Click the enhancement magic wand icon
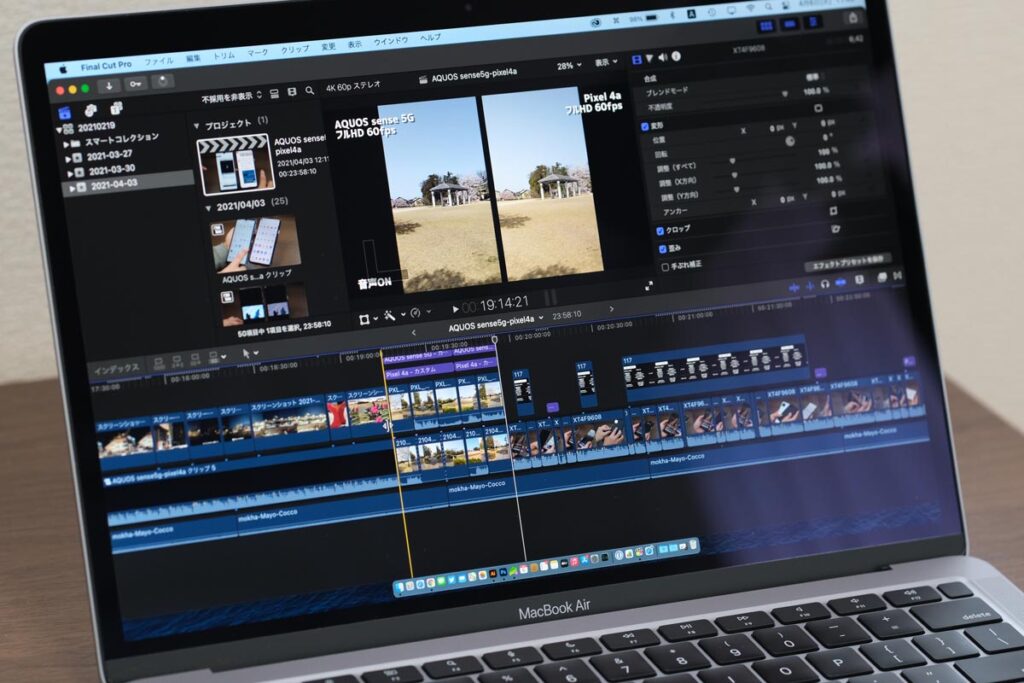 [390, 317]
